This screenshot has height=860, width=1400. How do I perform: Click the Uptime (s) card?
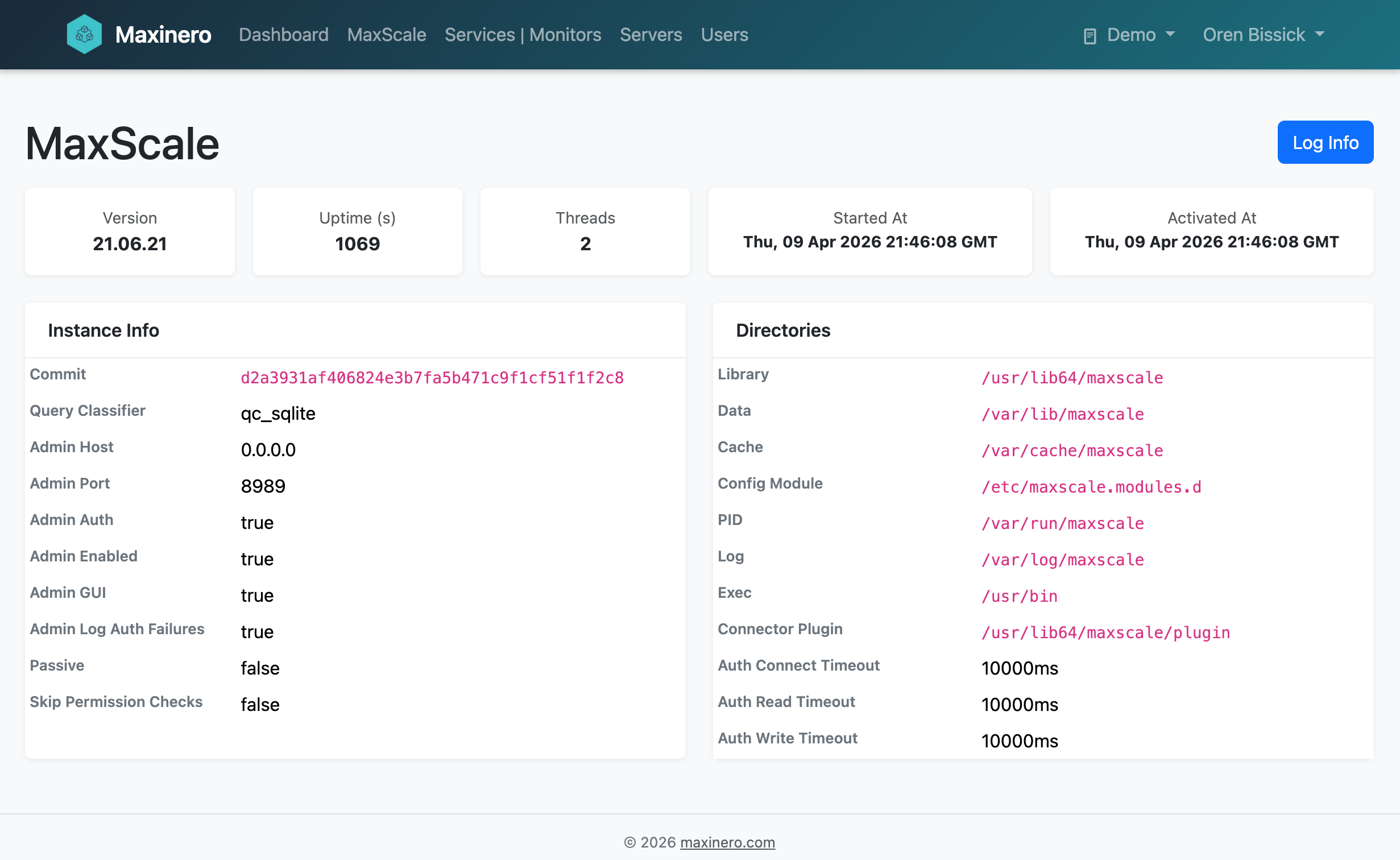(357, 231)
